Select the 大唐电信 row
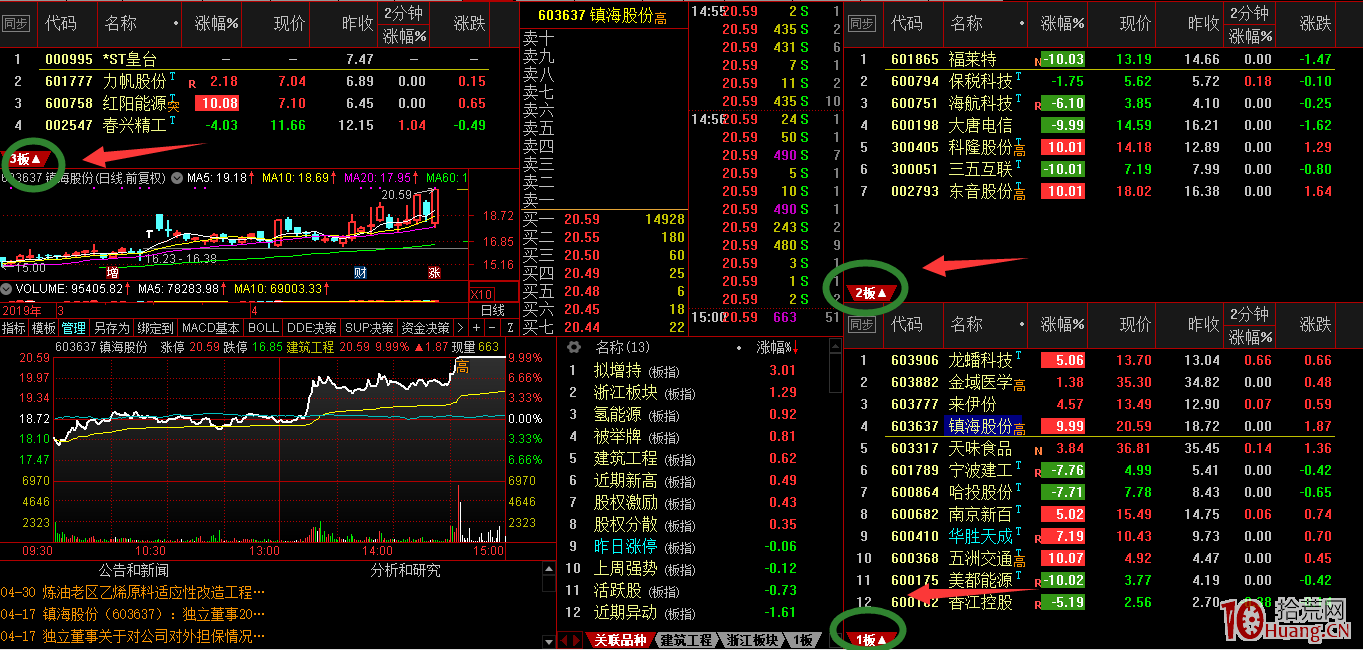Viewport: 1363px width, 650px height. tap(1104, 125)
